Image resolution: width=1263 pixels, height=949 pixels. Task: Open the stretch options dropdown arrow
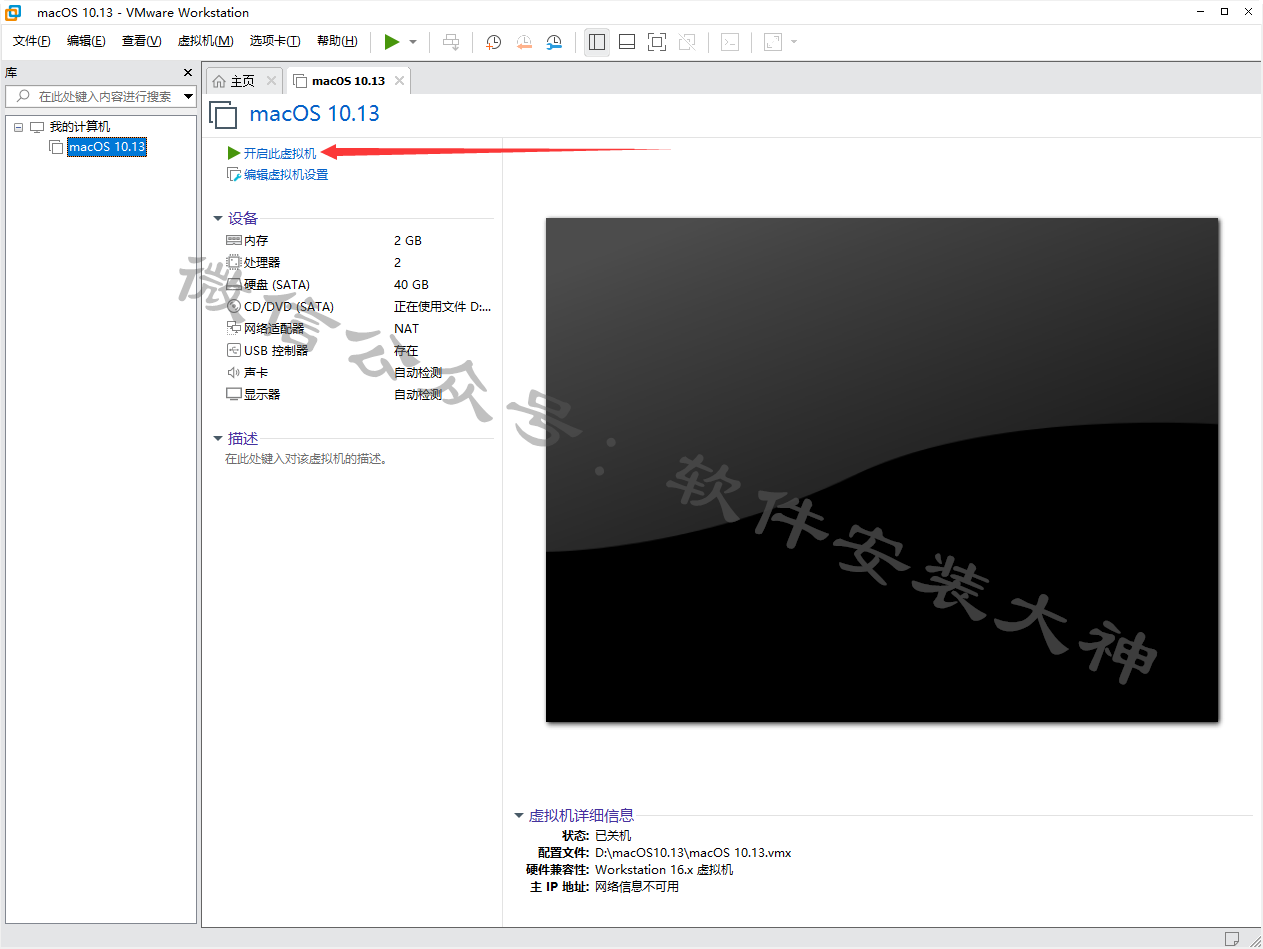pyautogui.click(x=794, y=42)
